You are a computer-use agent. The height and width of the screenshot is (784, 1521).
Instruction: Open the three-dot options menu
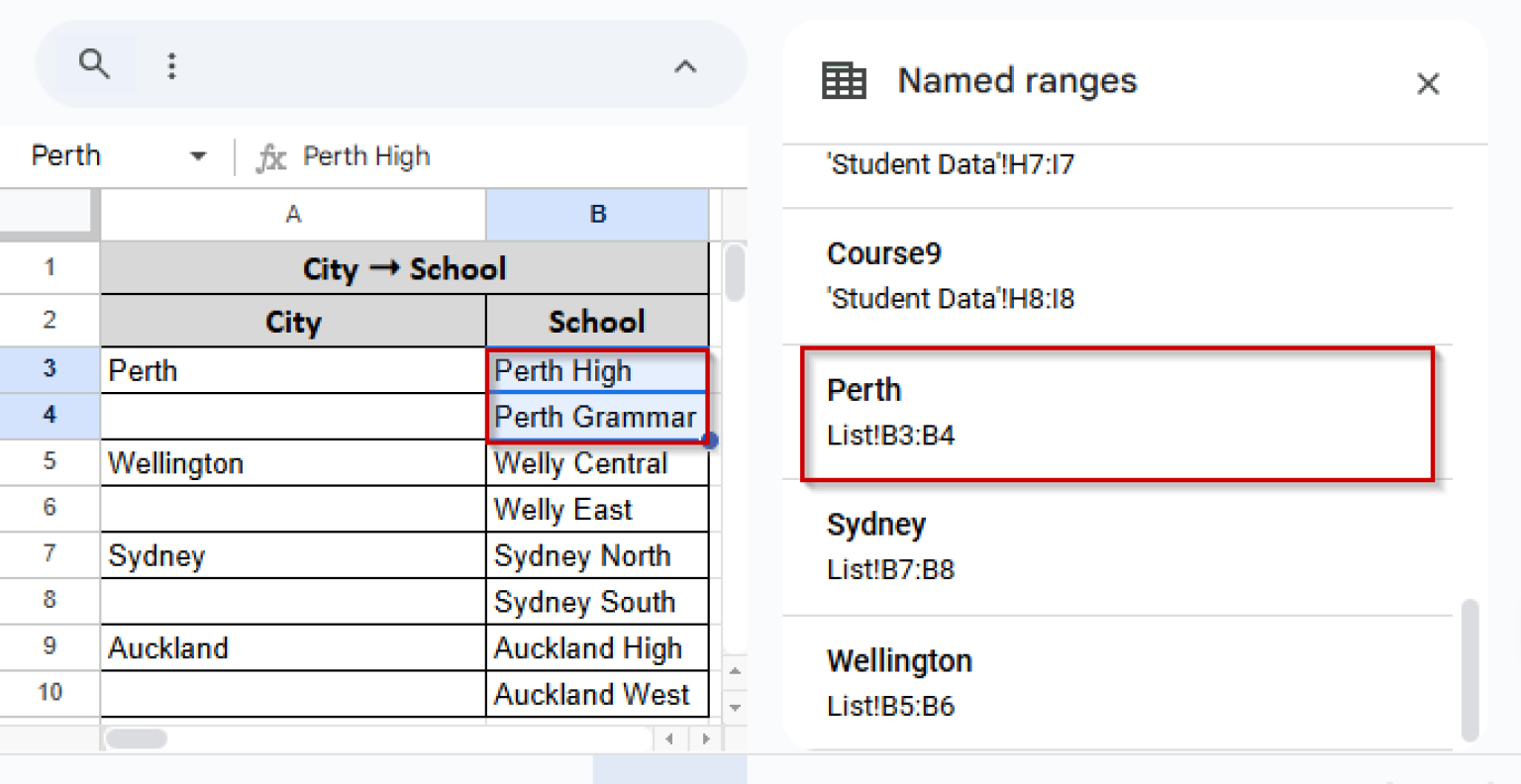click(171, 63)
